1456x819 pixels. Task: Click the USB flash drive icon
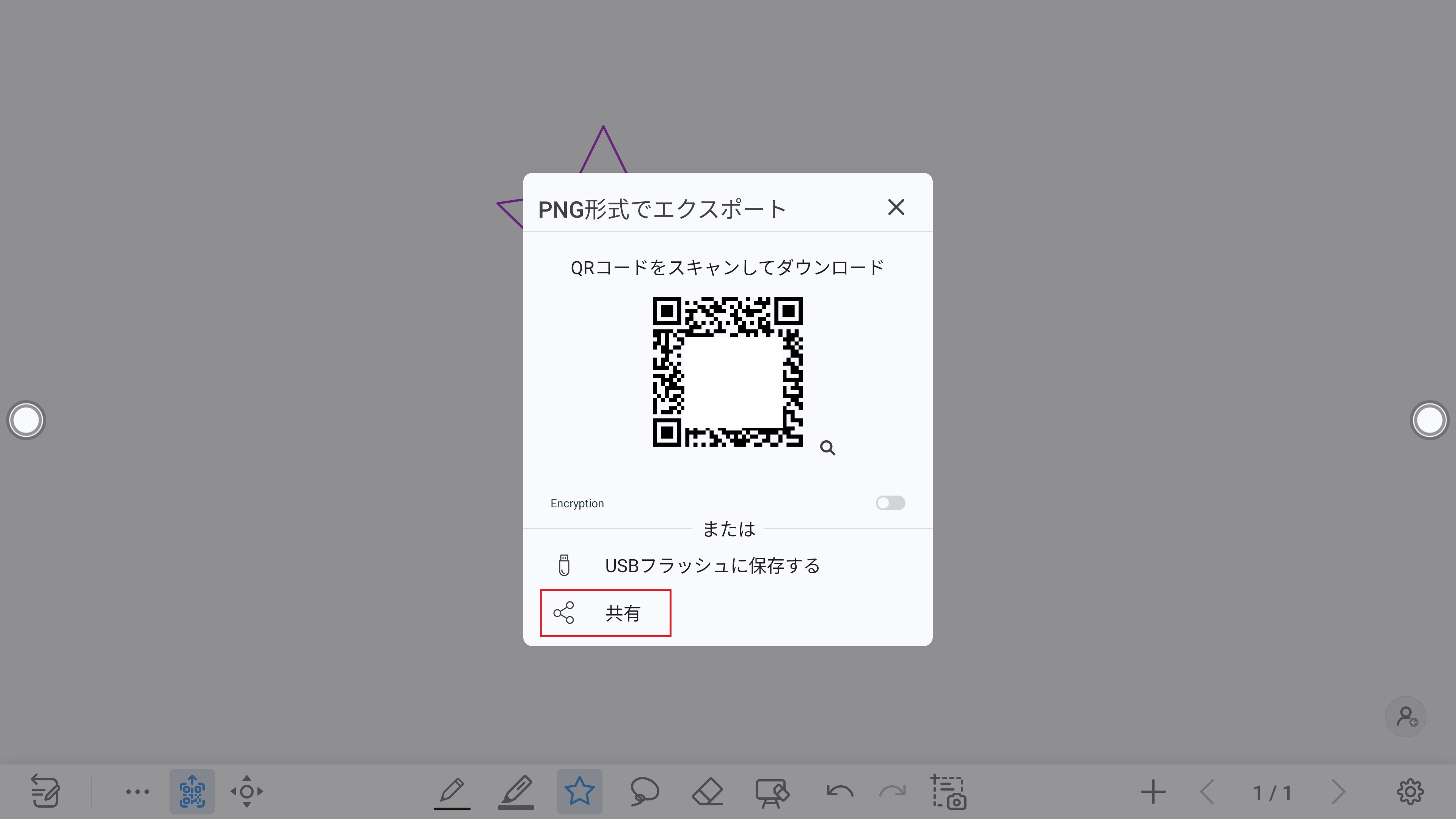[564, 565]
